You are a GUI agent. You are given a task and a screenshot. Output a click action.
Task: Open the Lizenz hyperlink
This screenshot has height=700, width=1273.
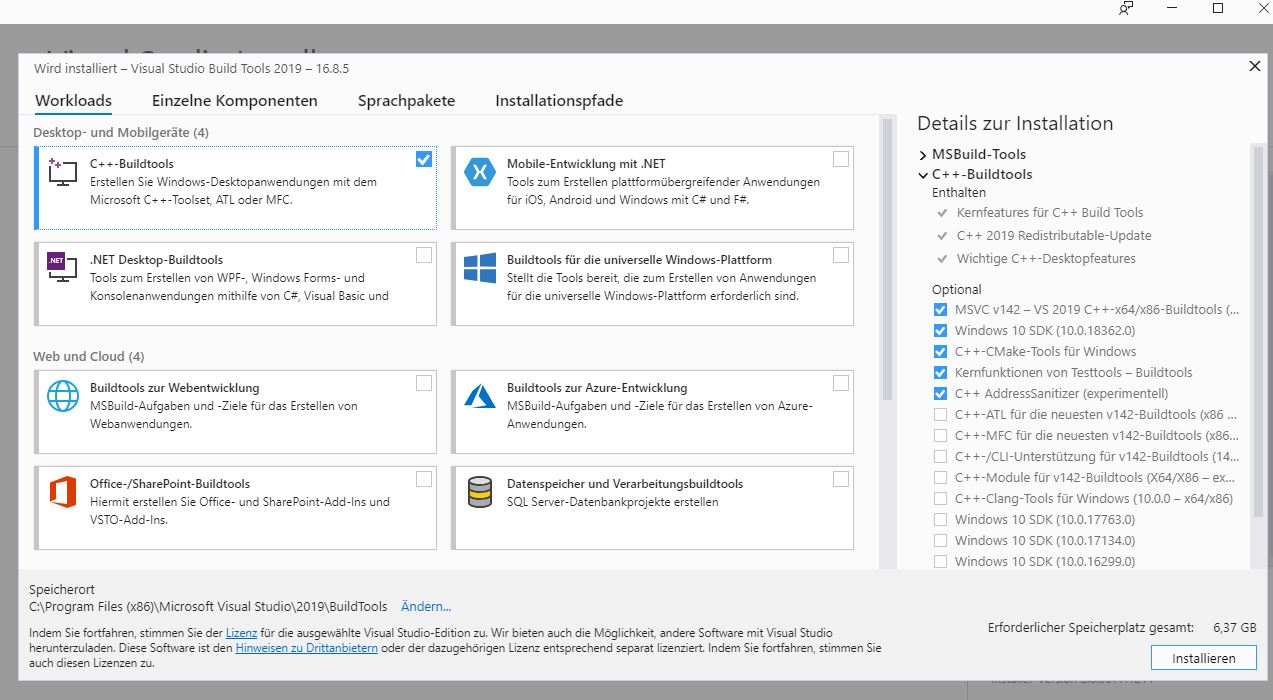tap(241, 633)
